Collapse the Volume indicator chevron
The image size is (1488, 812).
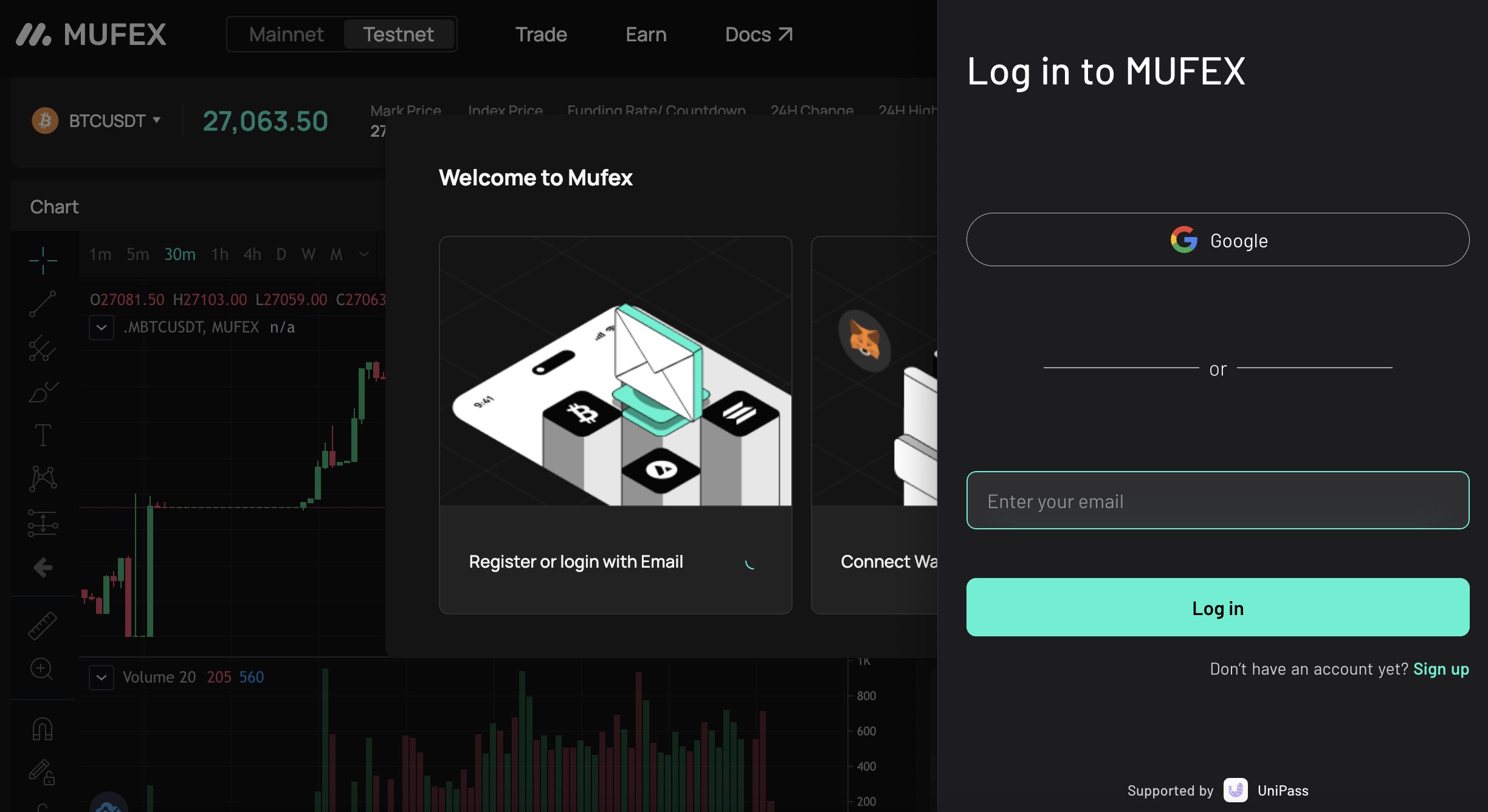click(x=102, y=677)
